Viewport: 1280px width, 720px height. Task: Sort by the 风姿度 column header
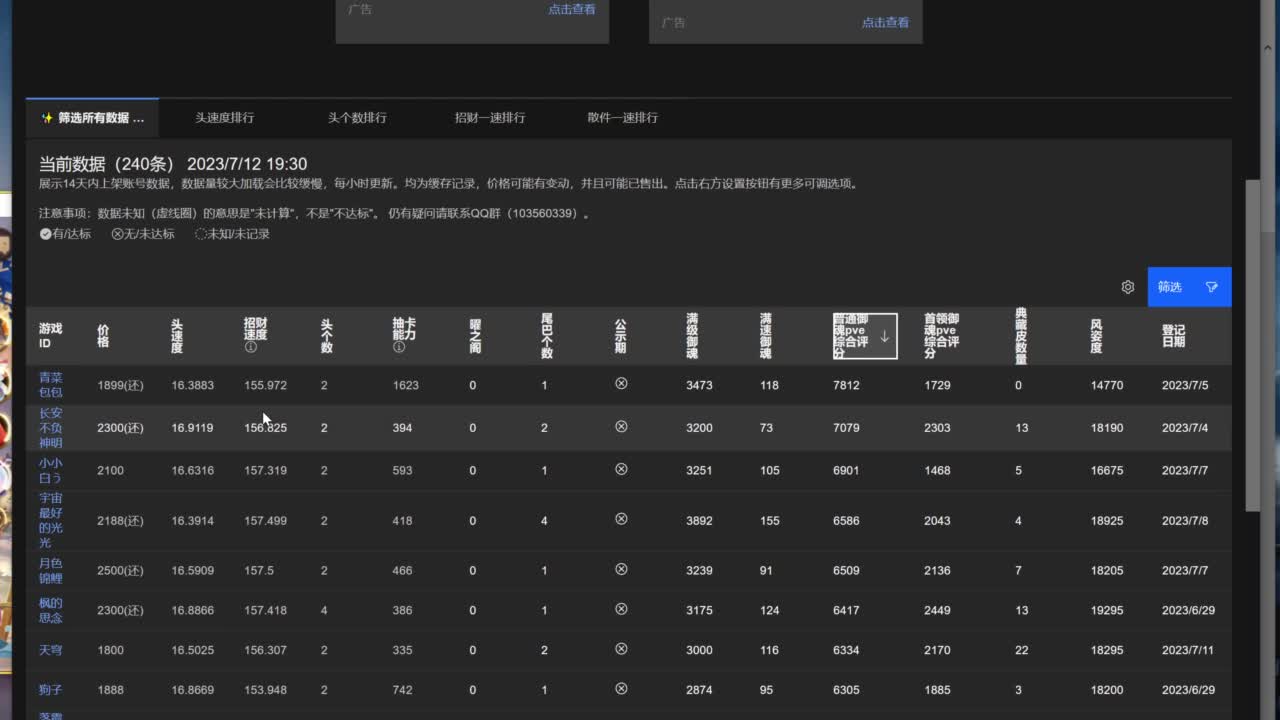[x=1097, y=335]
